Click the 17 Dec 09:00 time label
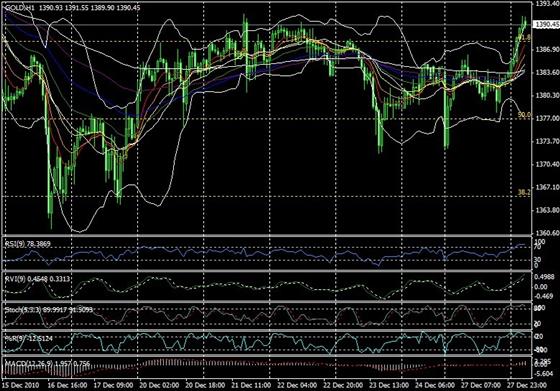The image size is (560, 391). (113, 386)
